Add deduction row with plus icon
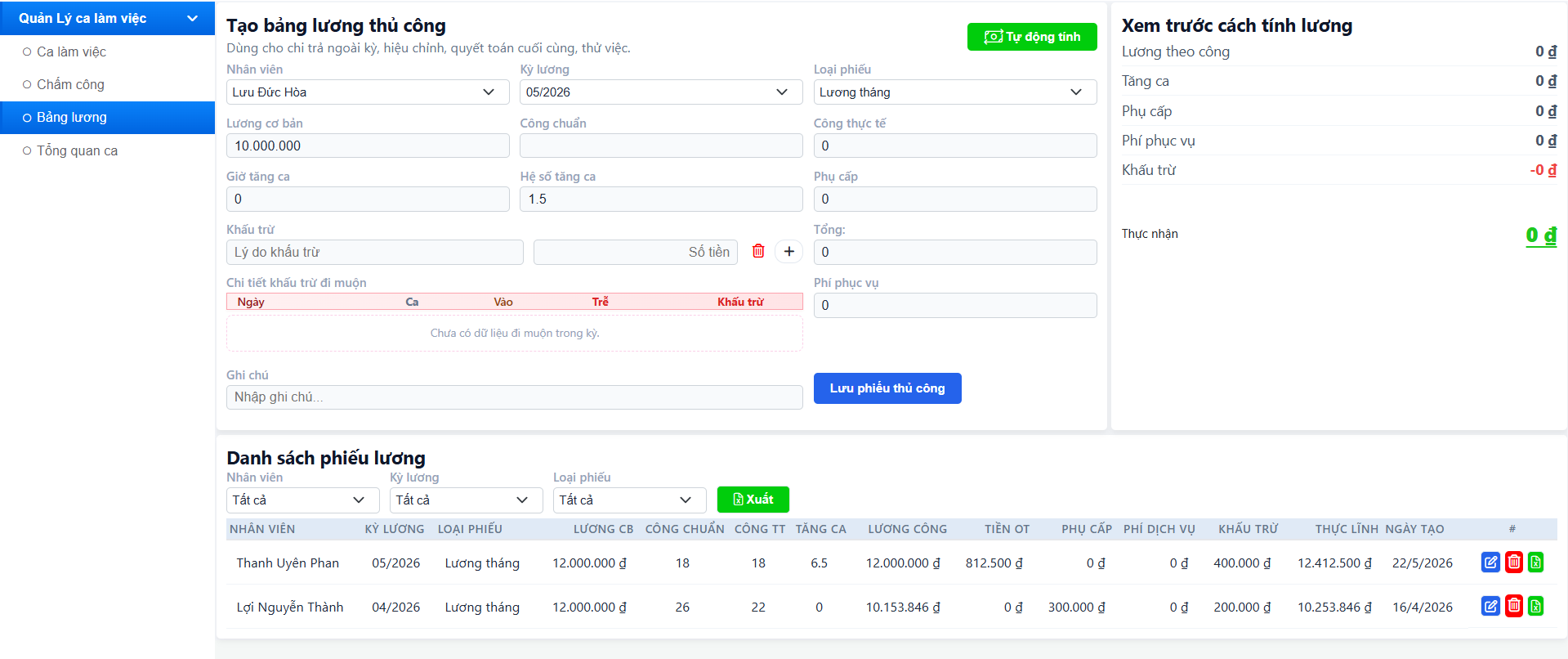The height and width of the screenshot is (659, 1568). click(x=789, y=252)
